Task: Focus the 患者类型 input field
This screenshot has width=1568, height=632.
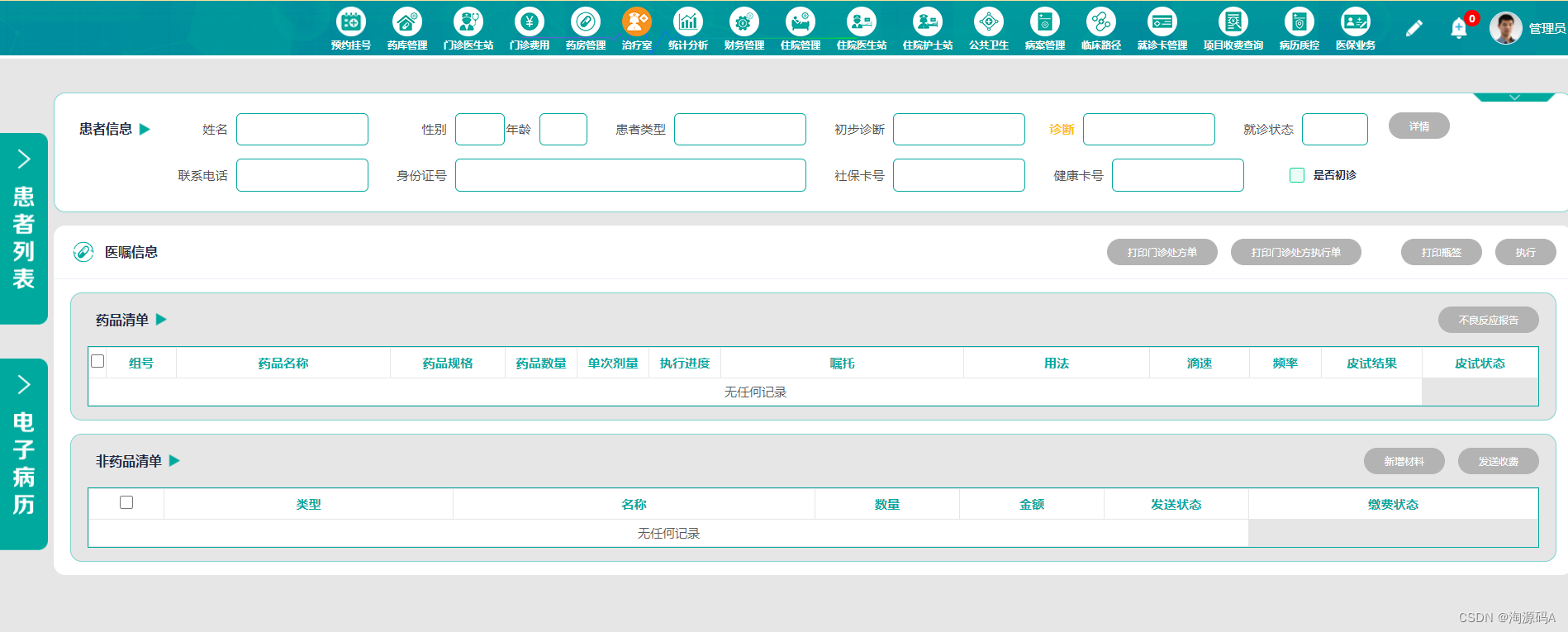Action: point(740,129)
